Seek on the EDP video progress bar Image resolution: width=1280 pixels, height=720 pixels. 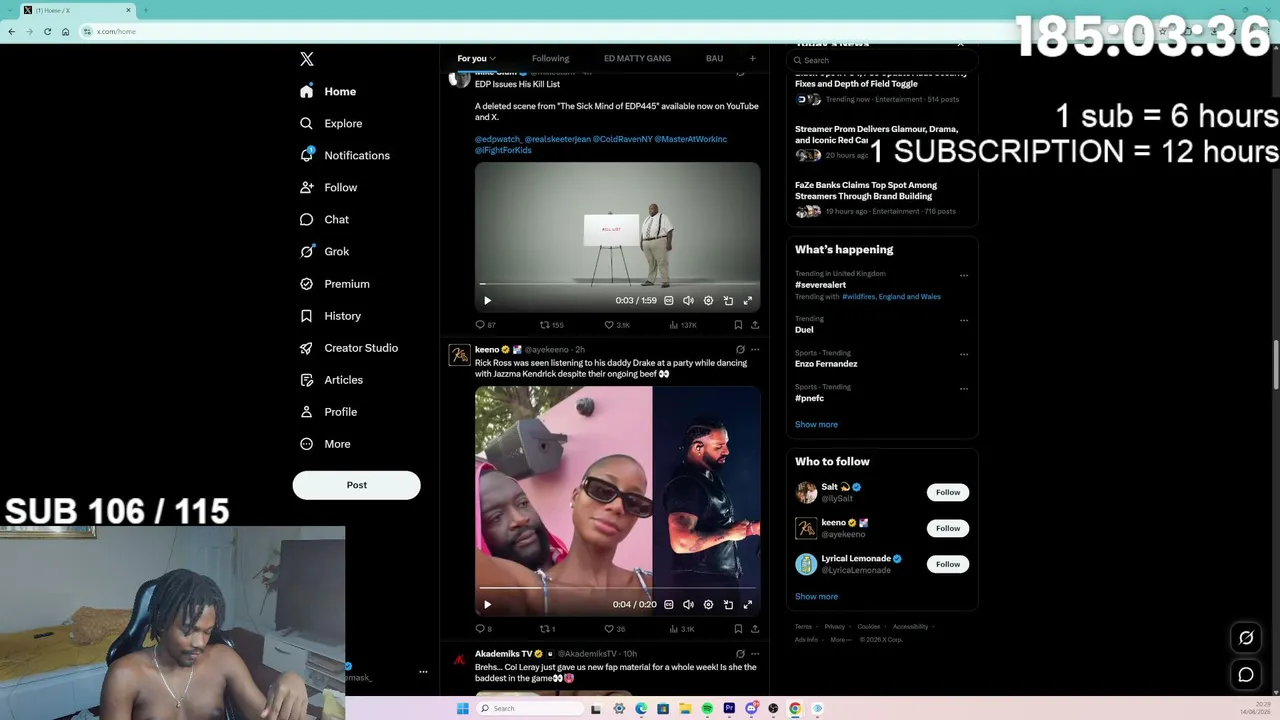click(x=617, y=284)
